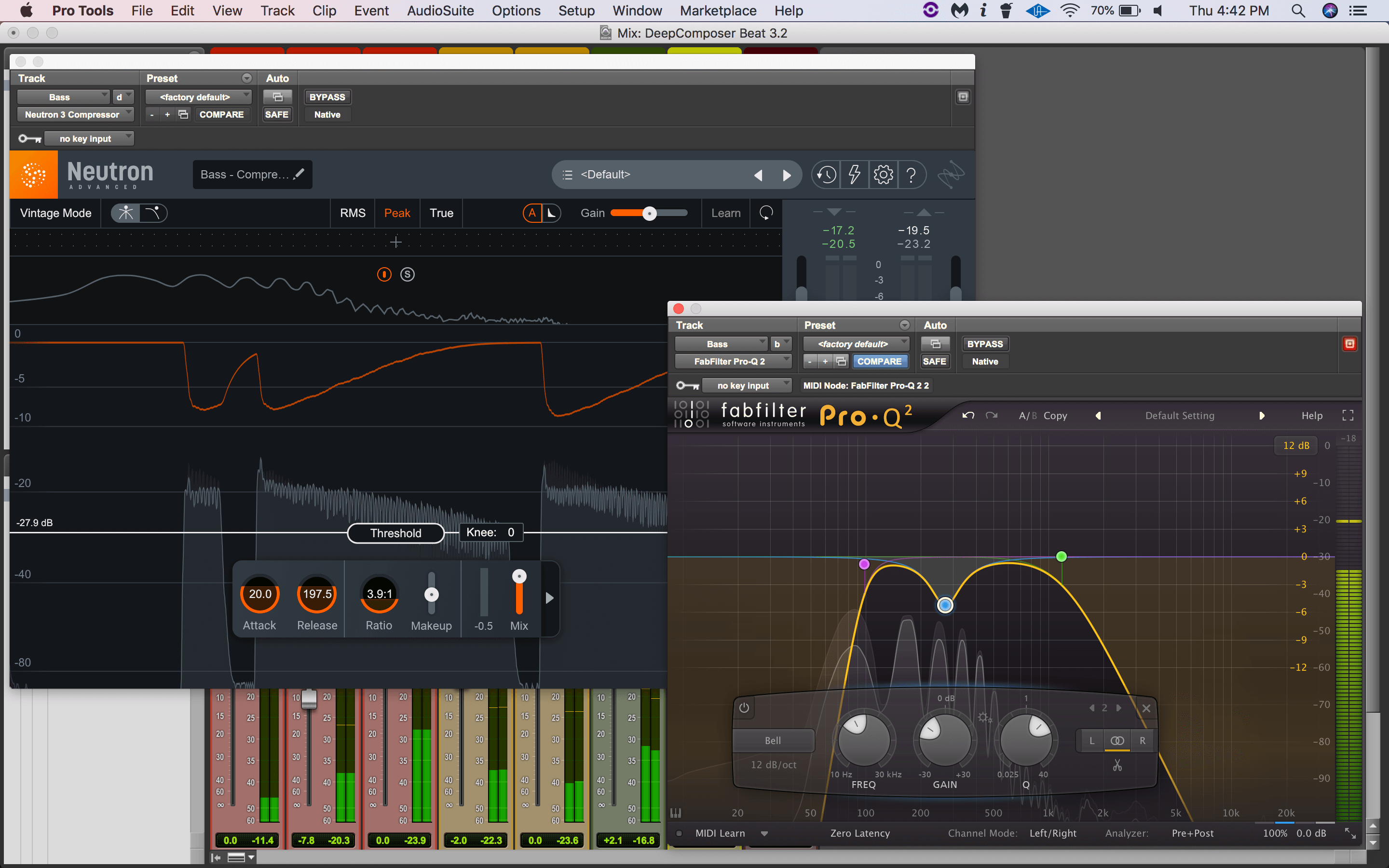Viewport: 1389px width, 868px height.
Task: Click Mix slider handle in compressor
Action: pos(519,576)
